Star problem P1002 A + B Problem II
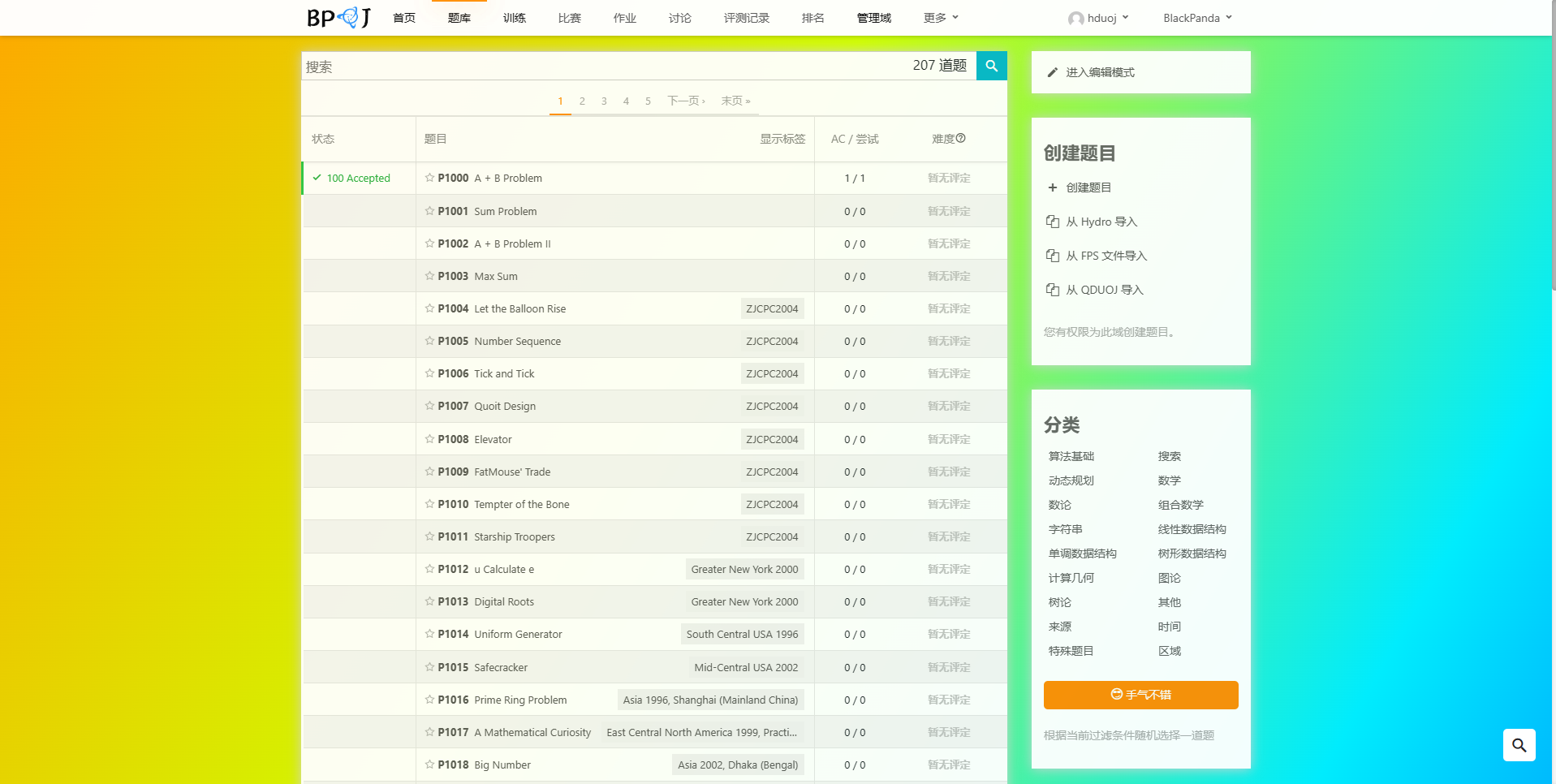 click(429, 243)
